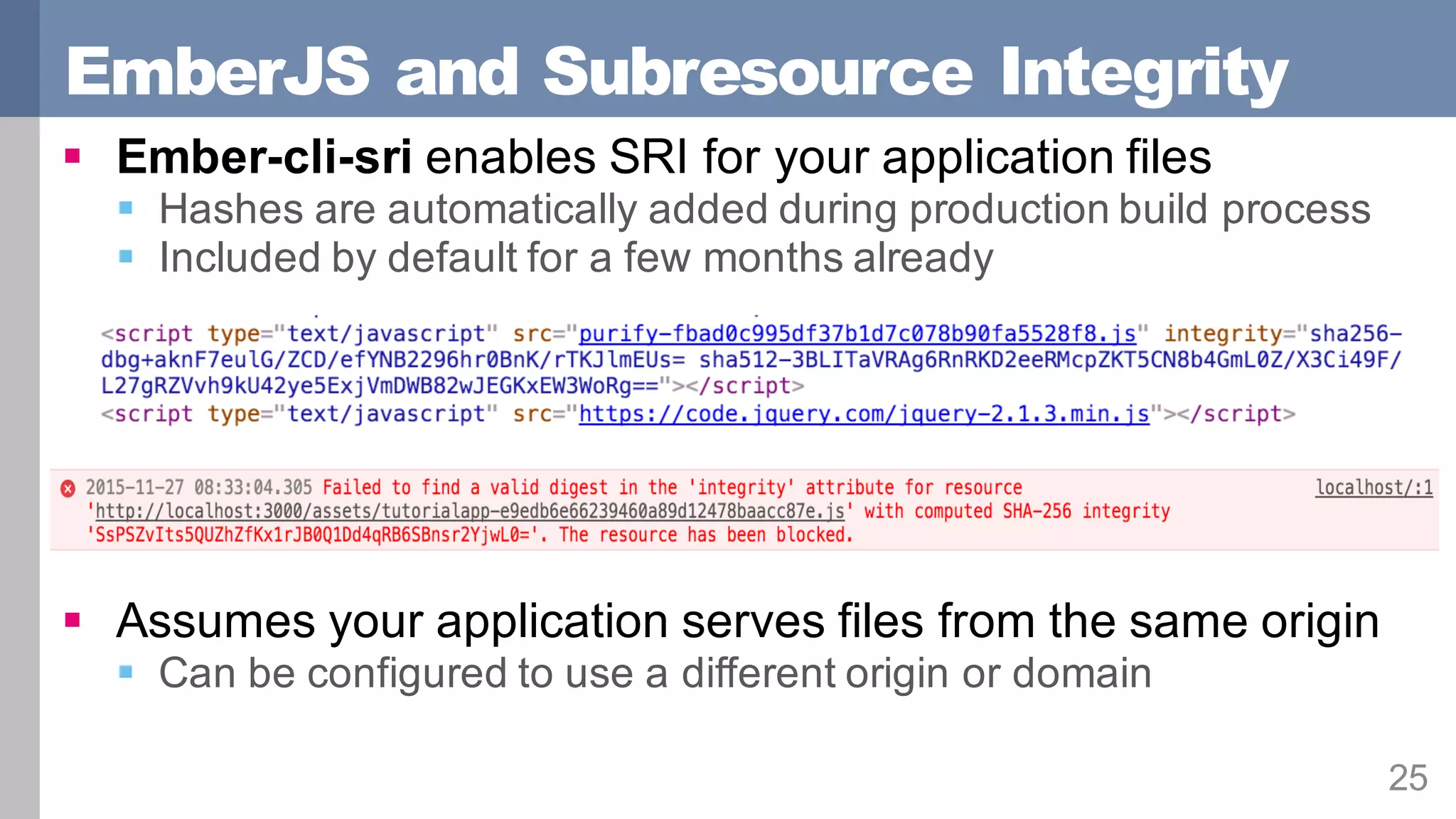Click the 'Assumes your application serves files' bullet
1456x819 pixels.
click(x=748, y=621)
